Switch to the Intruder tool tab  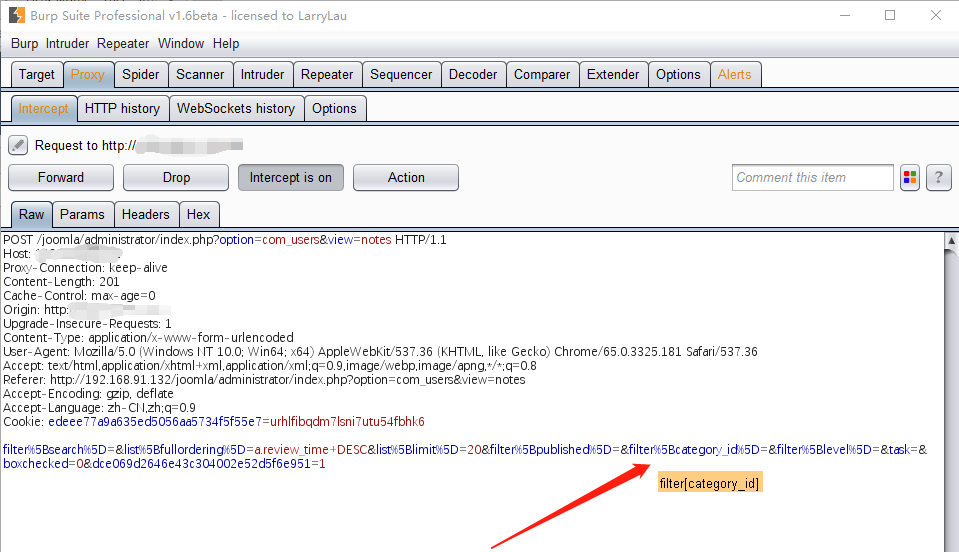262,75
